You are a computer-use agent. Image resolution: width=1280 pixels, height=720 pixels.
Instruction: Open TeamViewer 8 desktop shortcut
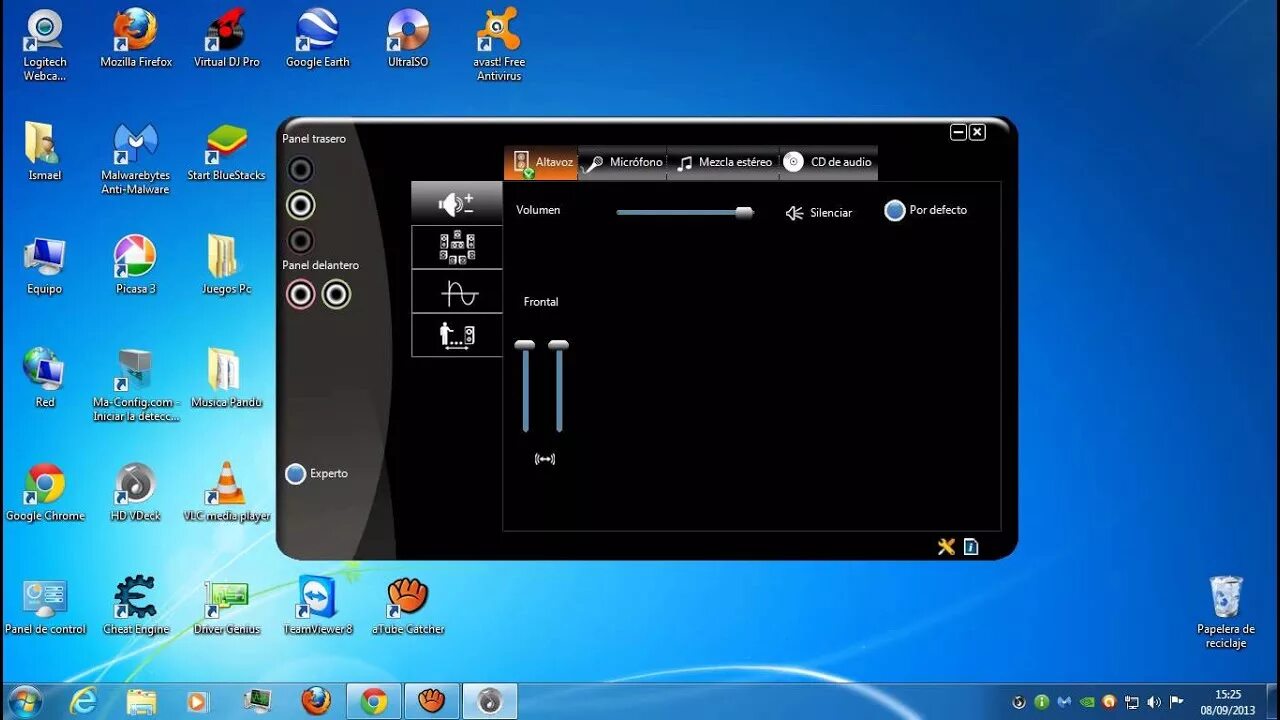(x=318, y=606)
